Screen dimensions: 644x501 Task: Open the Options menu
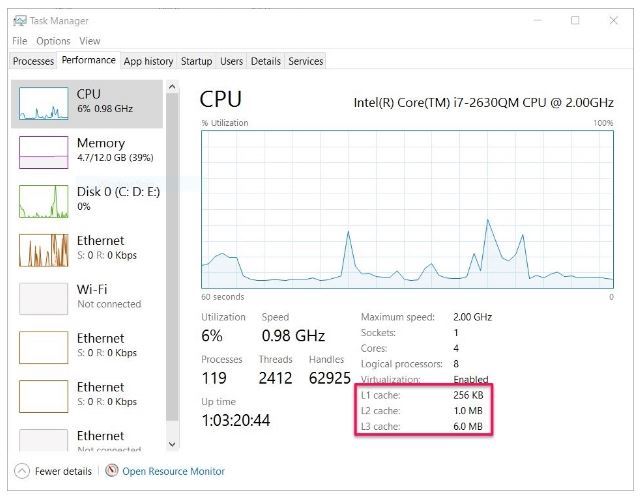pyautogui.click(x=53, y=41)
